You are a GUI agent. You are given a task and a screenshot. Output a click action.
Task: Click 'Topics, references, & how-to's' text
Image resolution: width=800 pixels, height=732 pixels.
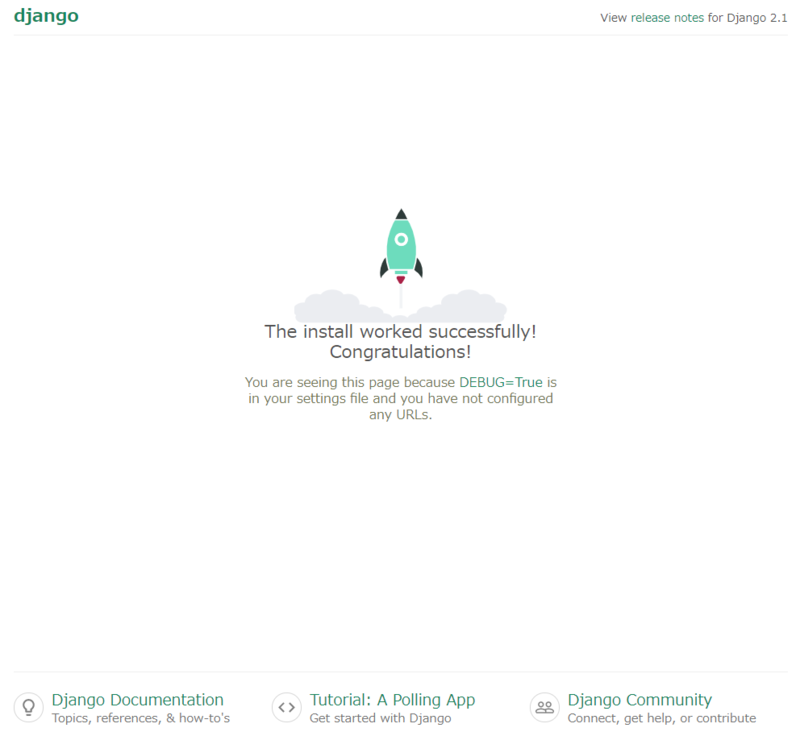(141, 718)
